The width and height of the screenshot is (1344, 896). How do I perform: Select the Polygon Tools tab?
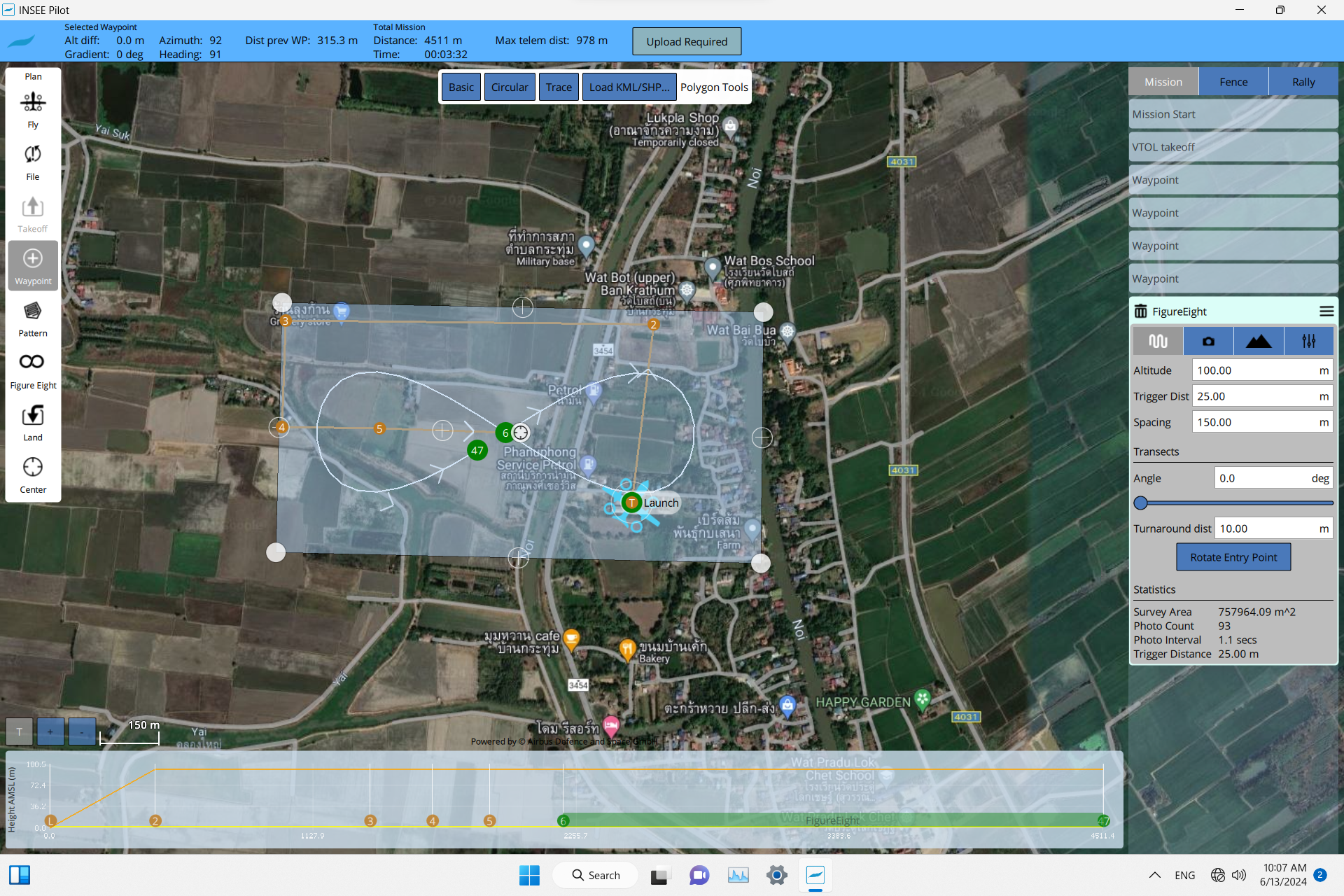point(714,87)
